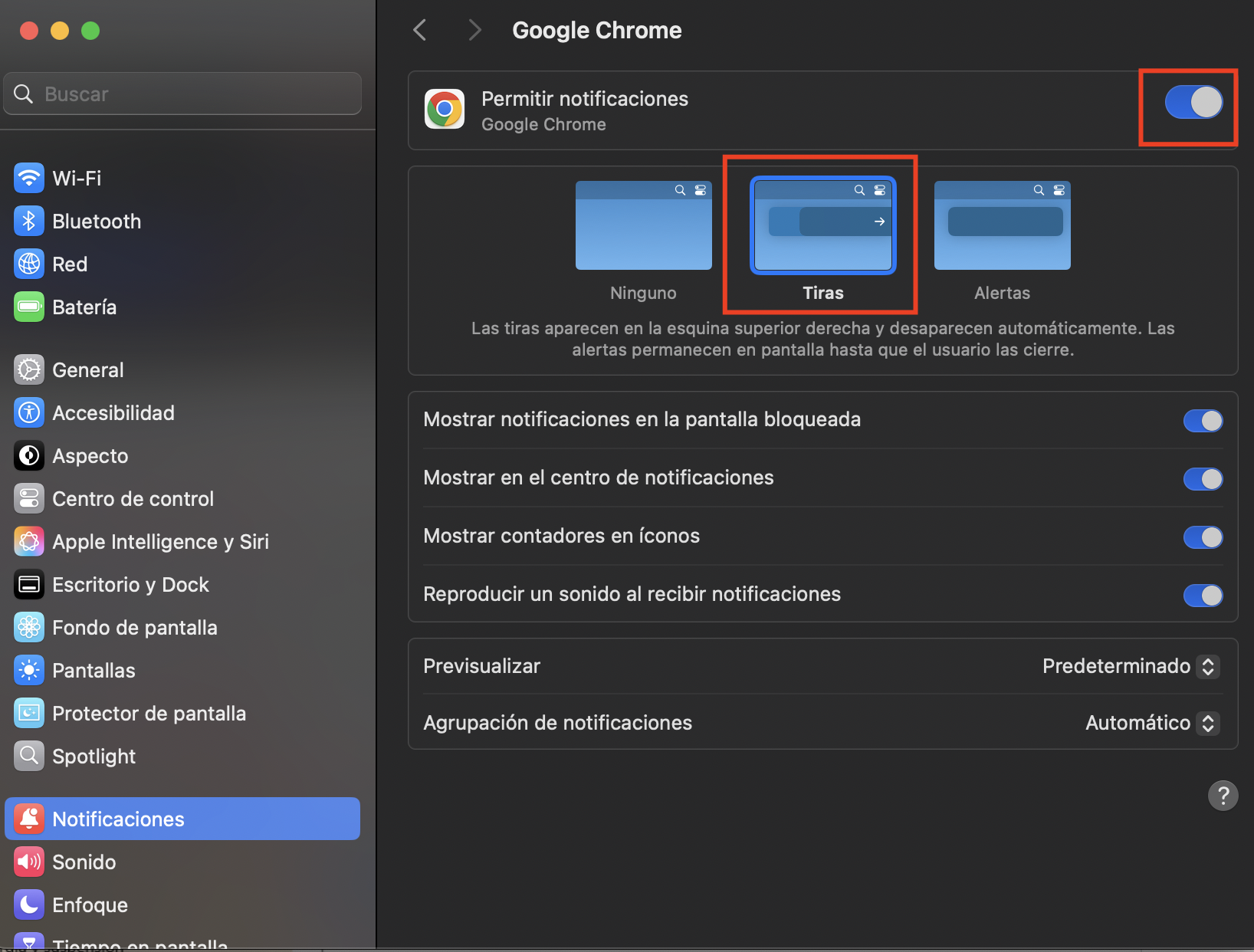Open Accesibilidad settings icon
Viewport: 1254px width, 952px height.
(x=29, y=413)
